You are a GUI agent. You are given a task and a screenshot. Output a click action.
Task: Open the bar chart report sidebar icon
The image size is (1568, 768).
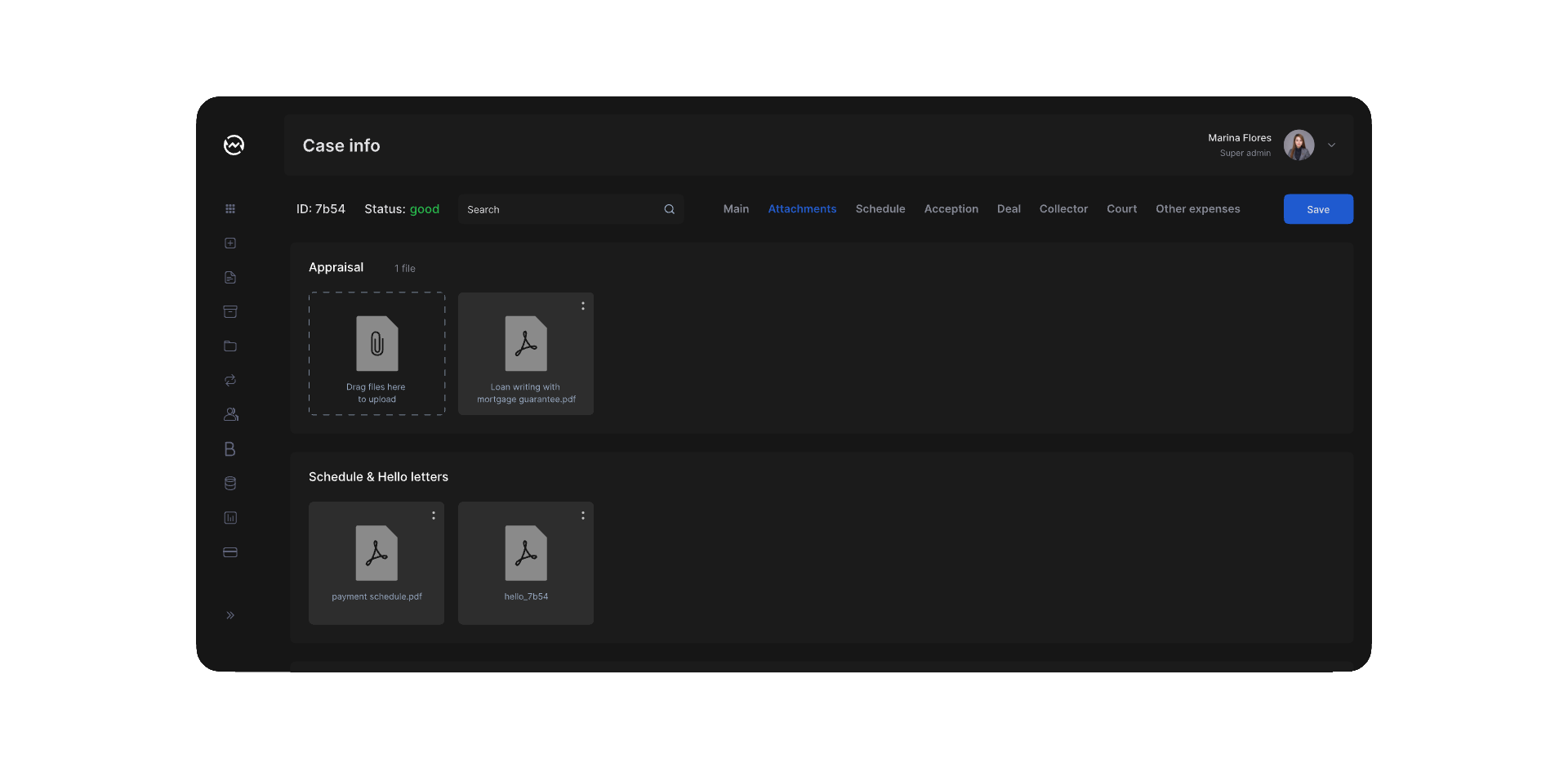(230, 518)
